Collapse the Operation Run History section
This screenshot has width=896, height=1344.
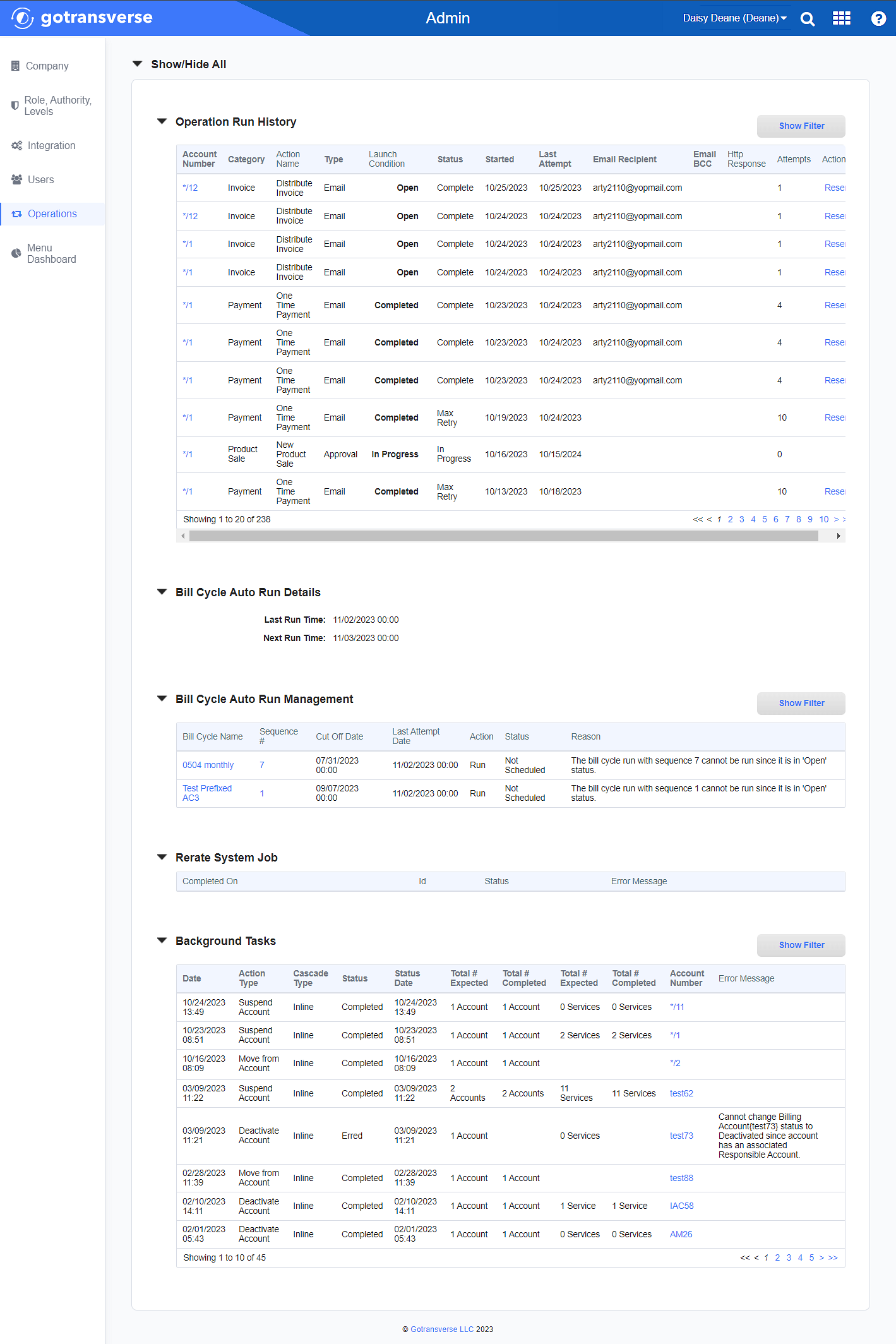162,121
